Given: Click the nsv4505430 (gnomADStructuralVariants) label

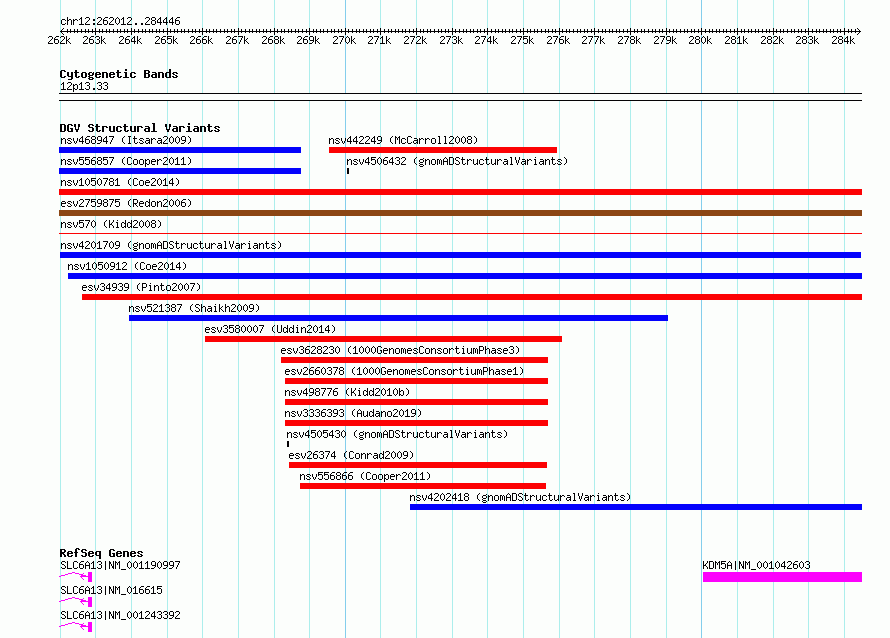Looking at the screenshot, I should click(x=397, y=434).
